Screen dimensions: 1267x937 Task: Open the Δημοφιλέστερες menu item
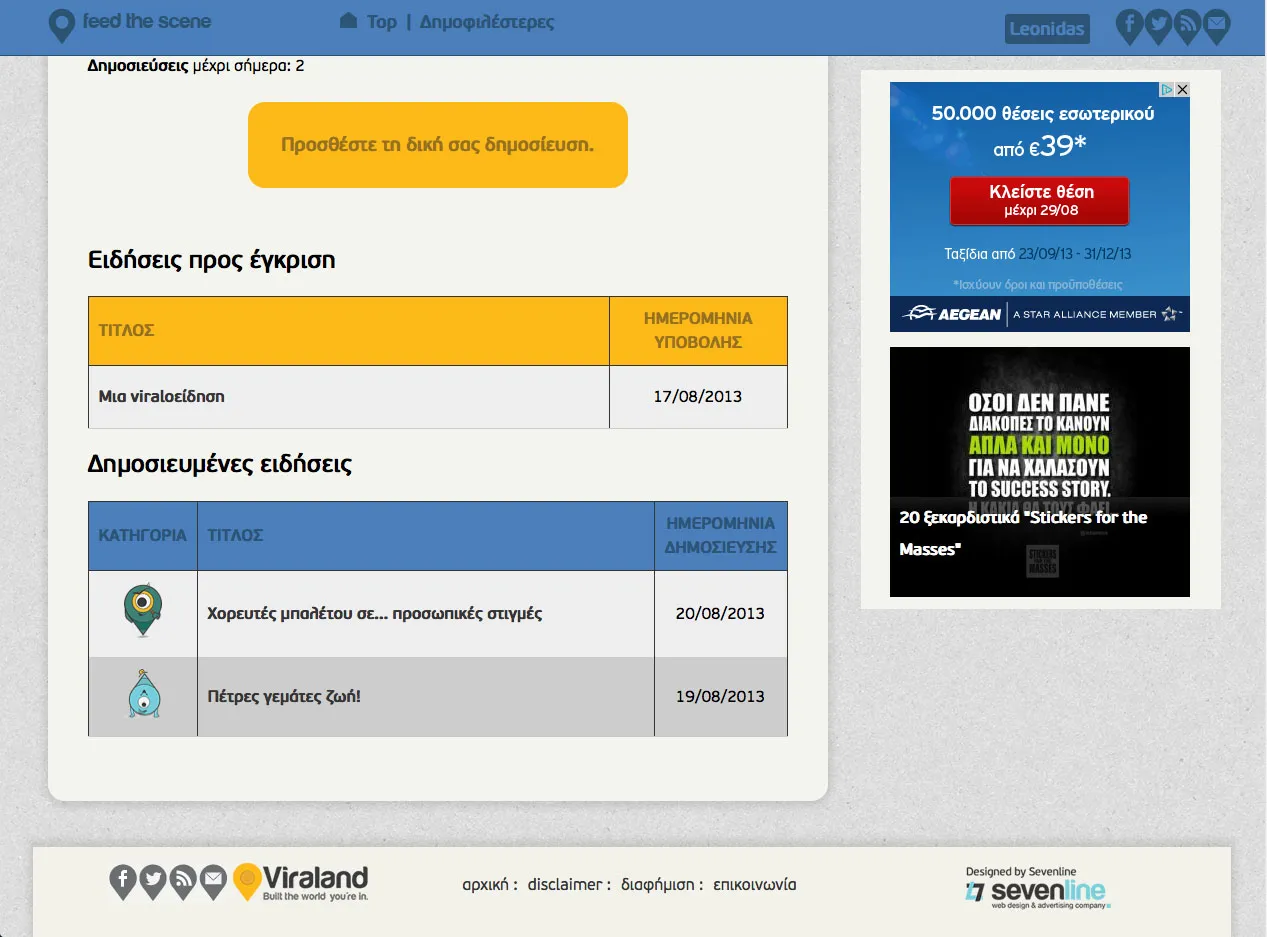487,22
